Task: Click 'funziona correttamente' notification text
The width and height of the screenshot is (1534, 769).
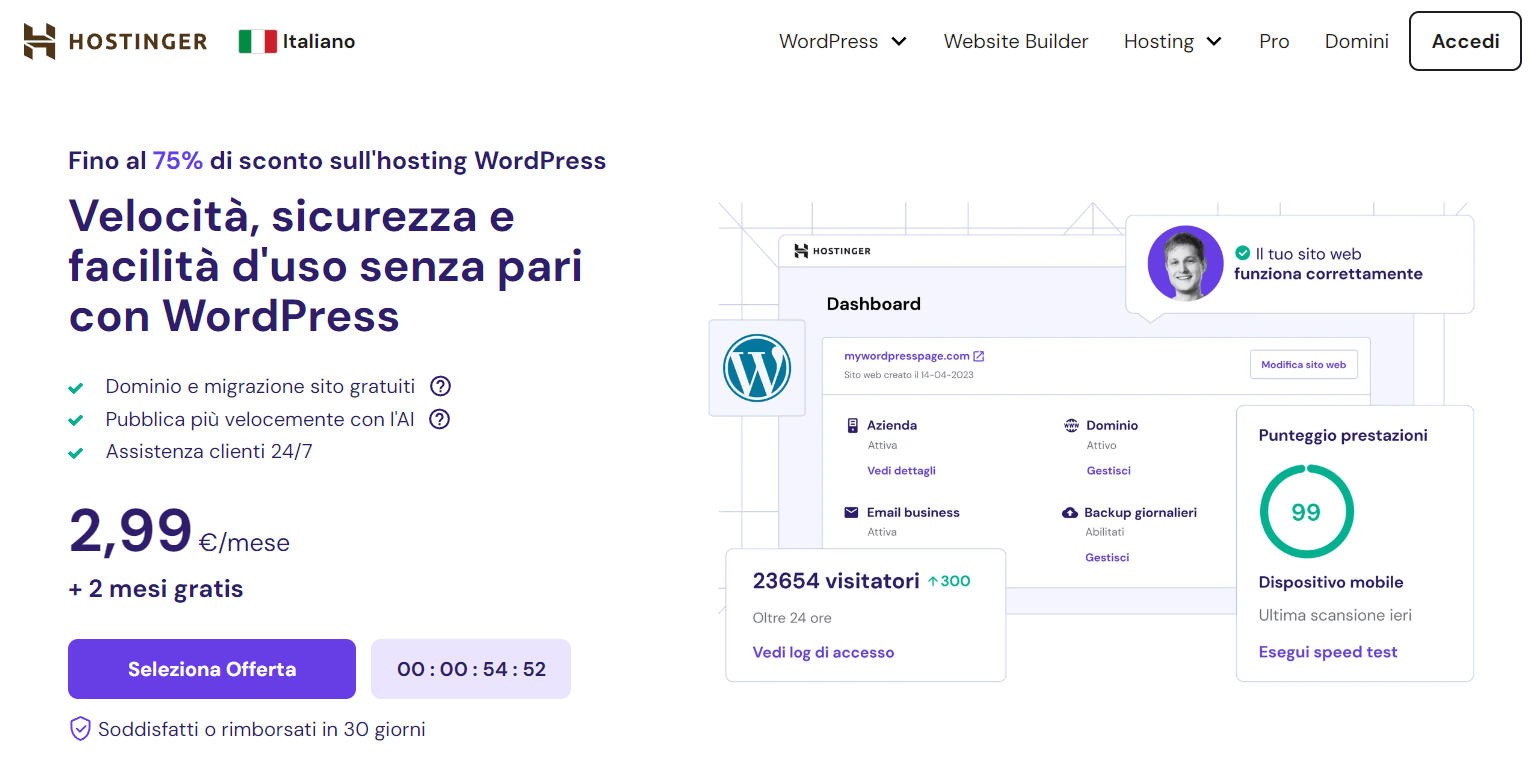Action: pyautogui.click(x=1328, y=274)
